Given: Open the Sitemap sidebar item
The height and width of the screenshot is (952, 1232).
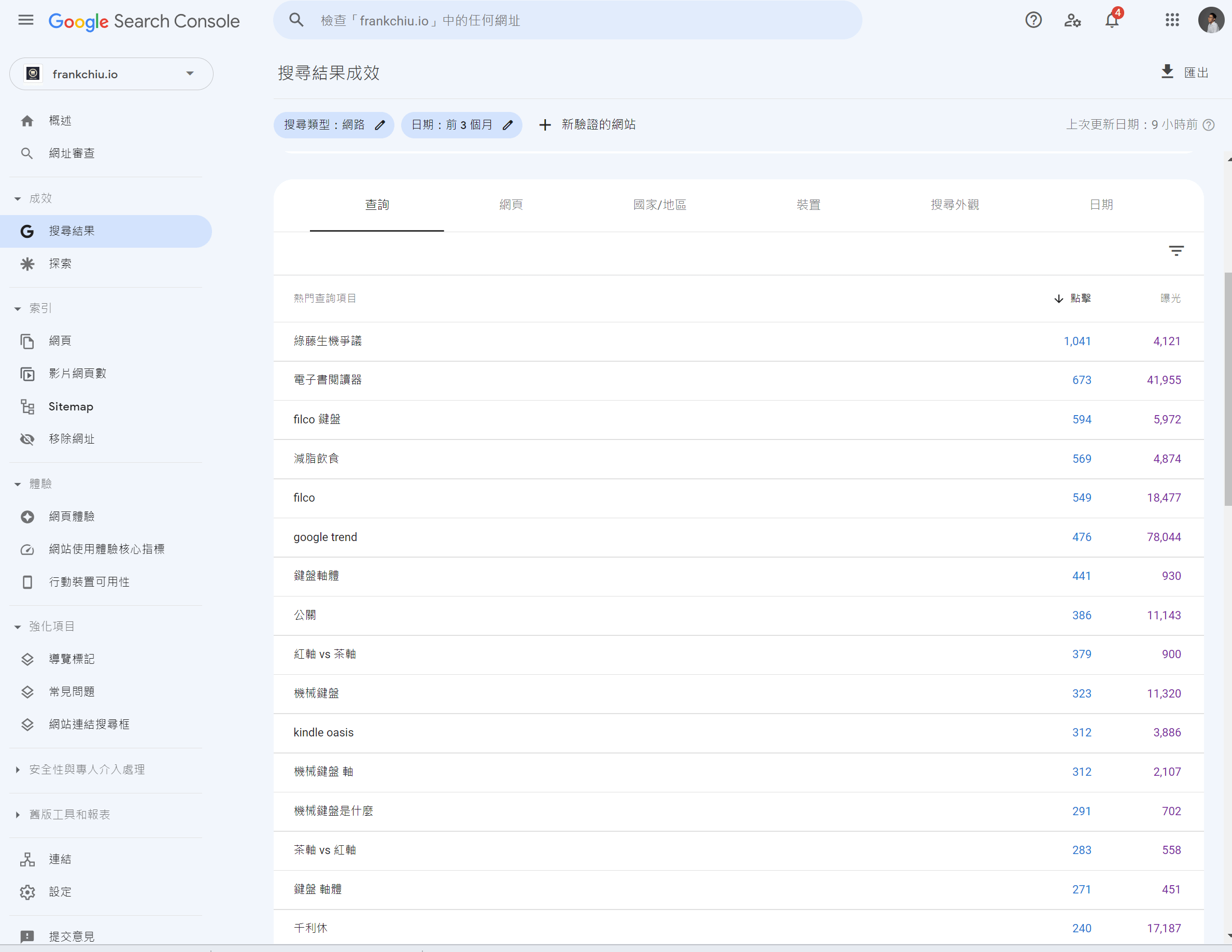Looking at the screenshot, I should pos(70,407).
